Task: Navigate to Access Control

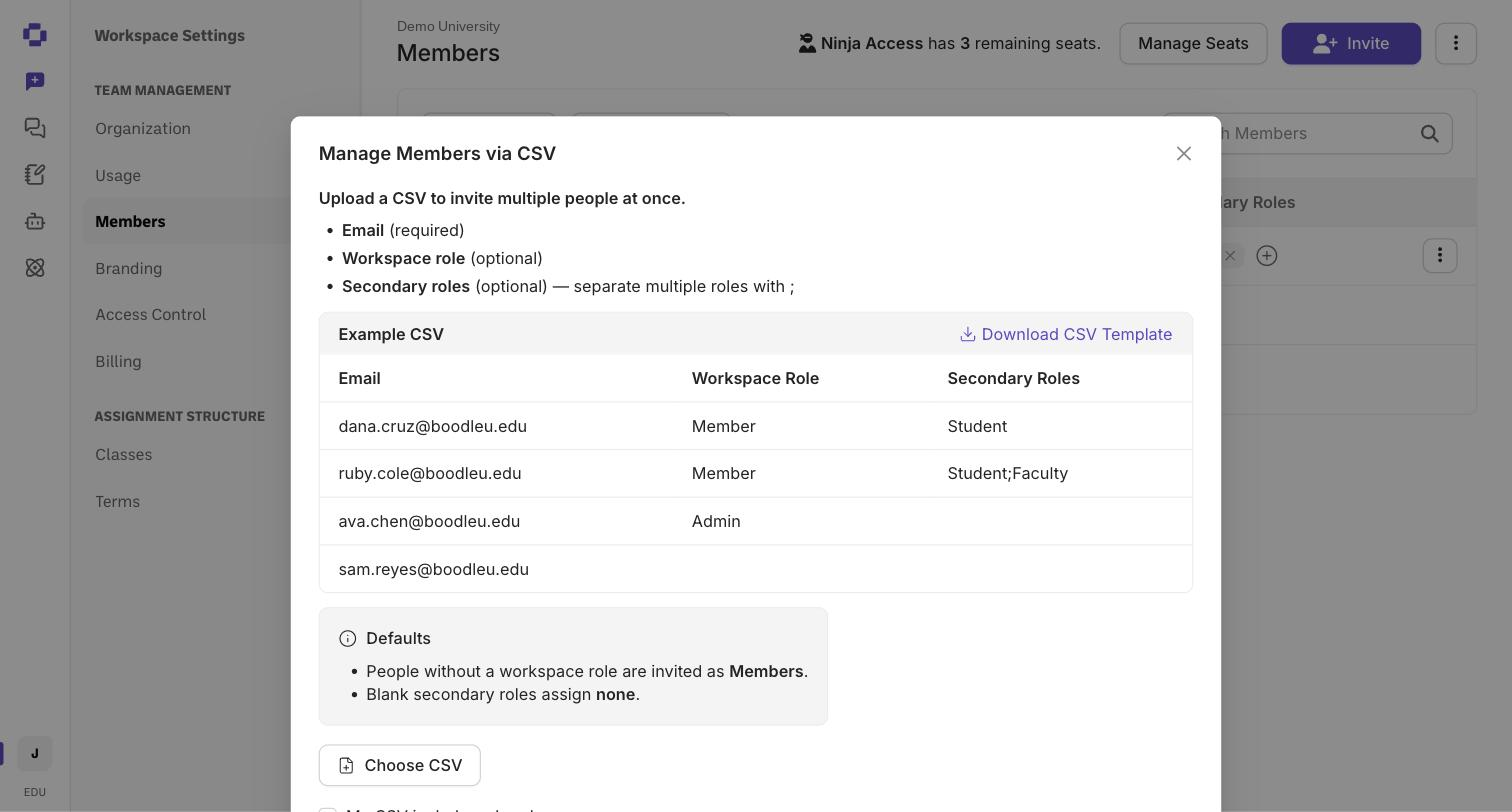Action: coord(151,314)
